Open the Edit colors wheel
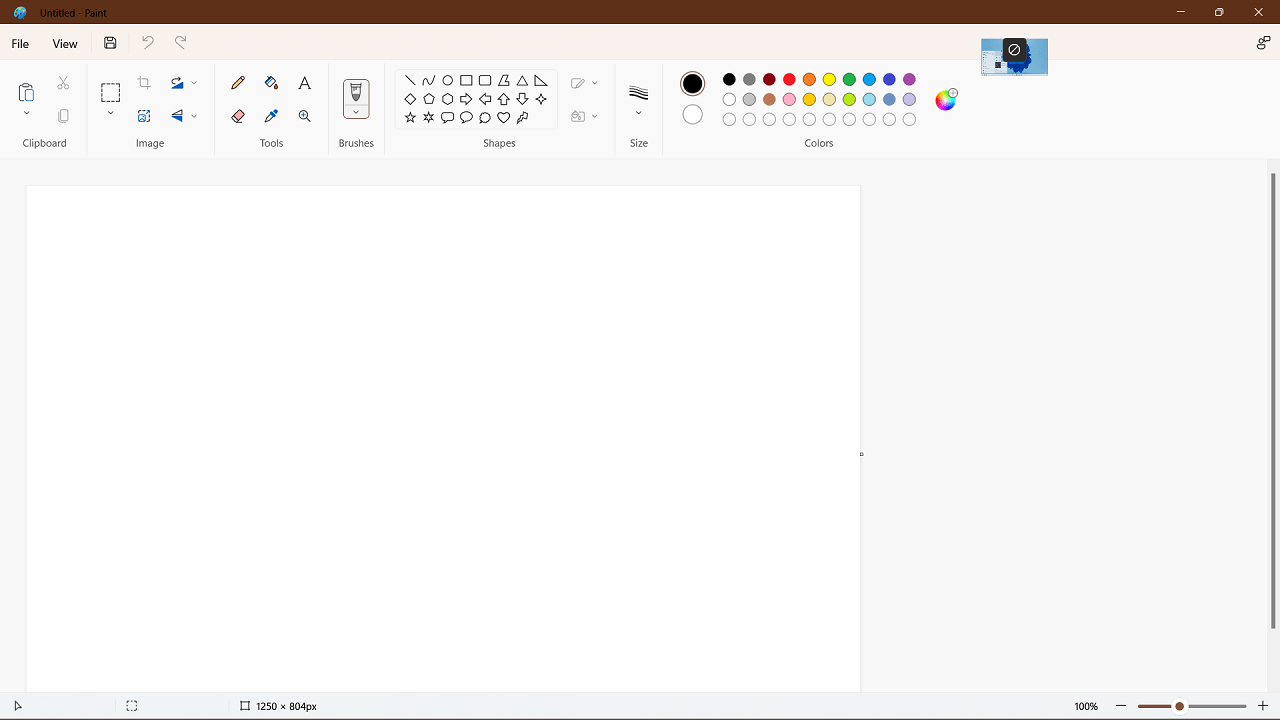The height and width of the screenshot is (720, 1280). [x=945, y=100]
